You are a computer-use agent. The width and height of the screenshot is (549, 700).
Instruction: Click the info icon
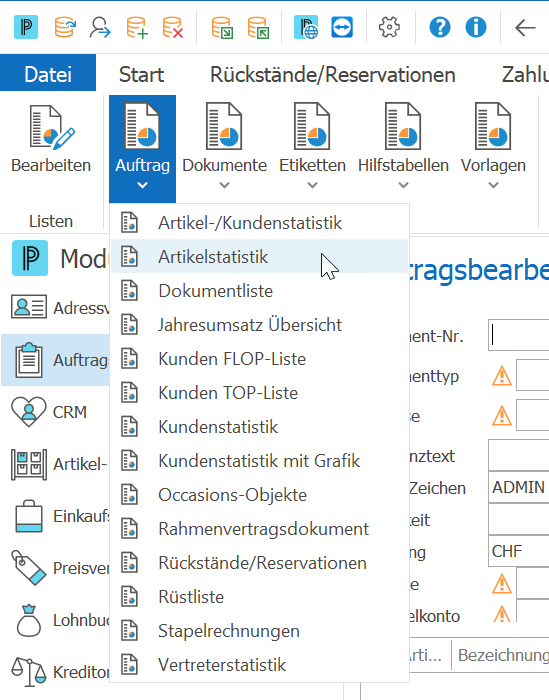(x=476, y=27)
